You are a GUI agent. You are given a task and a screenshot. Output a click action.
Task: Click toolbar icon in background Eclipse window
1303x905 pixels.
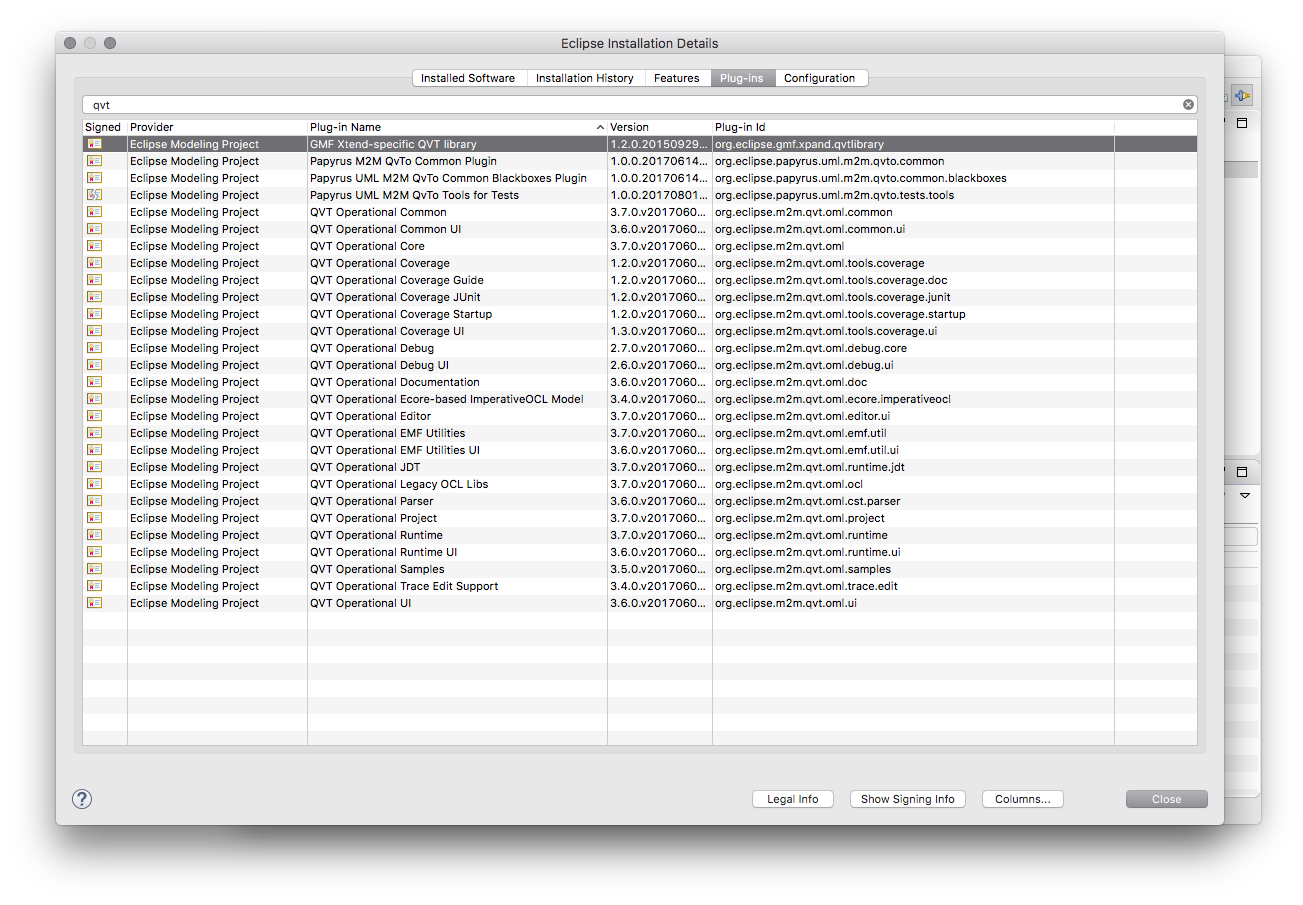click(x=1242, y=96)
